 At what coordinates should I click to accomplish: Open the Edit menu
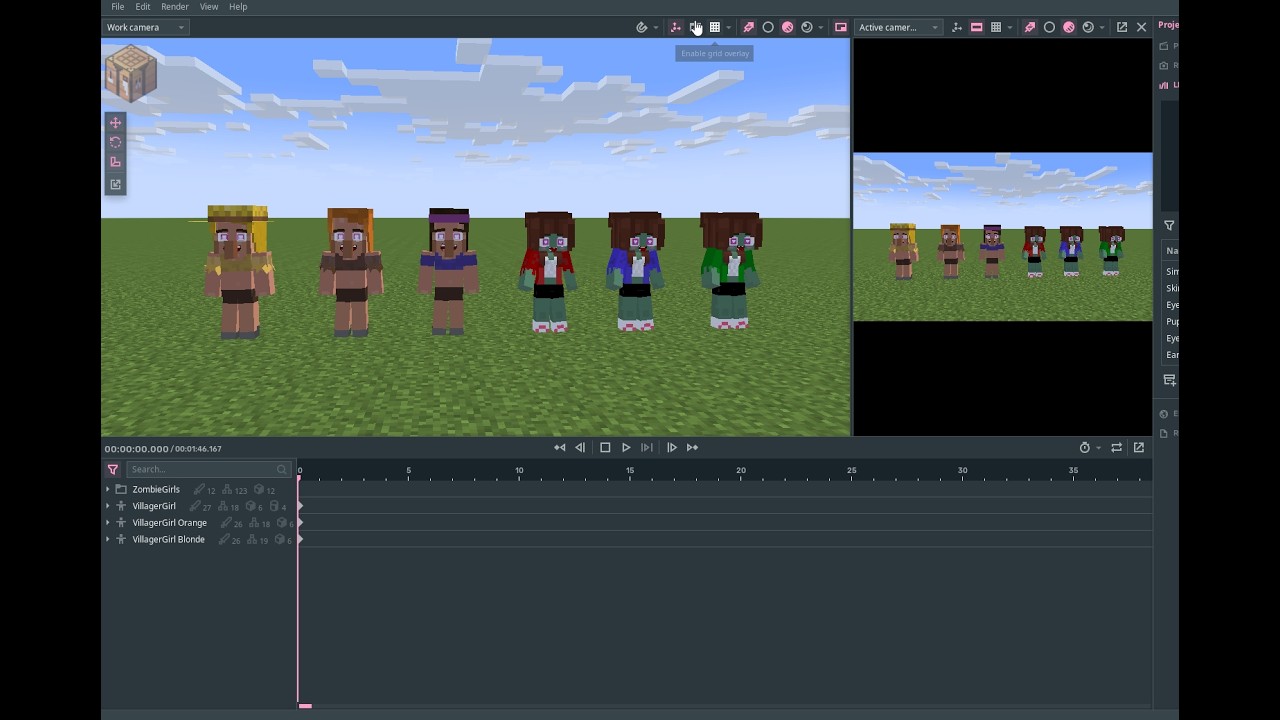click(x=143, y=7)
